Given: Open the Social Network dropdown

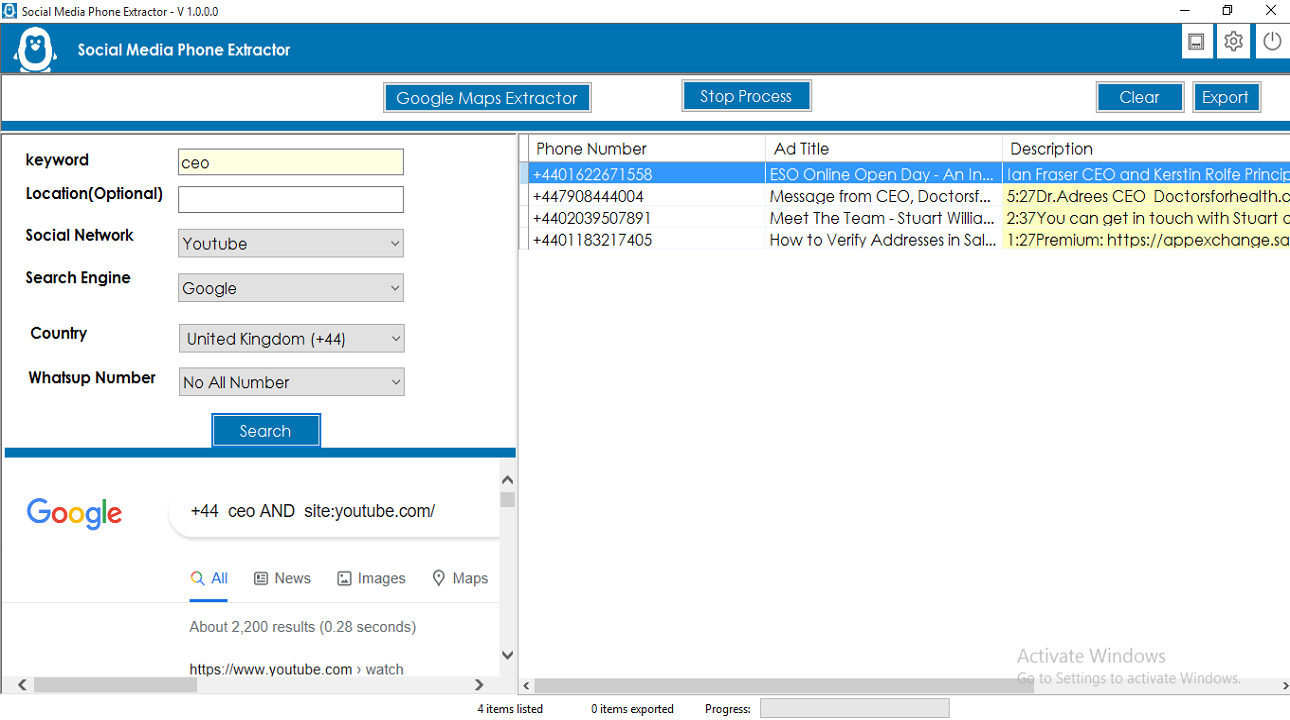Looking at the screenshot, I should [290, 243].
